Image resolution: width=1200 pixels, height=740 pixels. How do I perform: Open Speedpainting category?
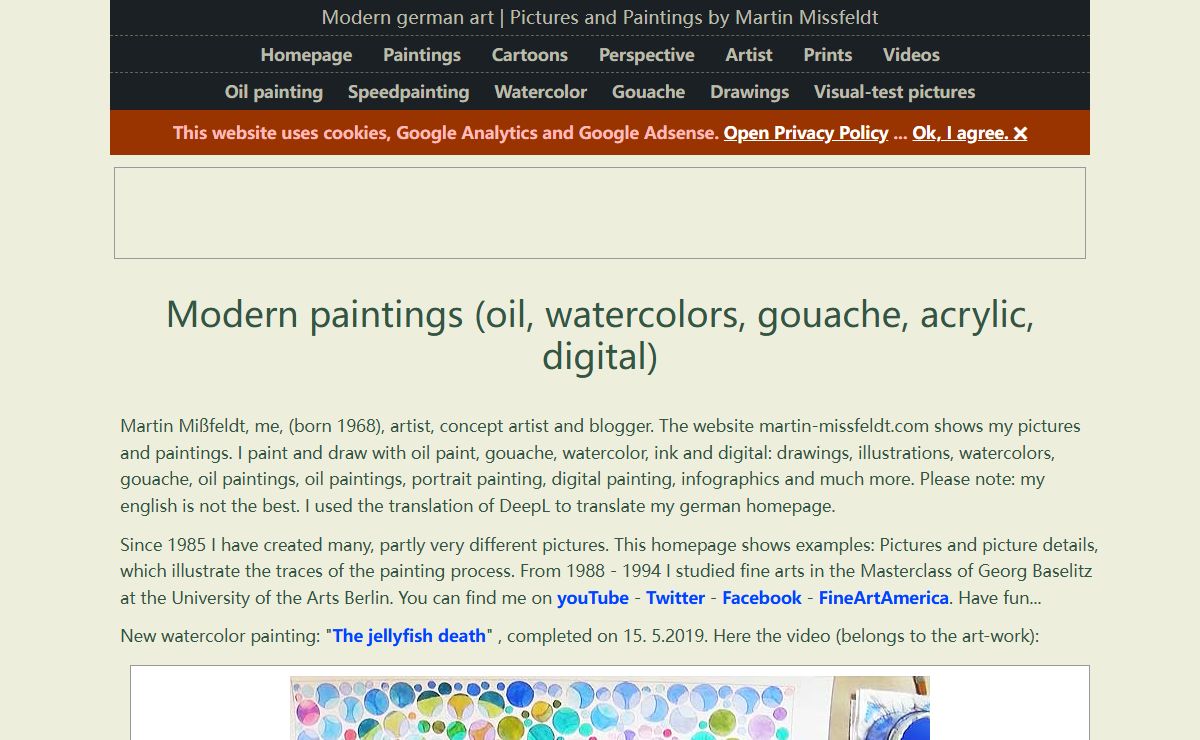pos(408,92)
